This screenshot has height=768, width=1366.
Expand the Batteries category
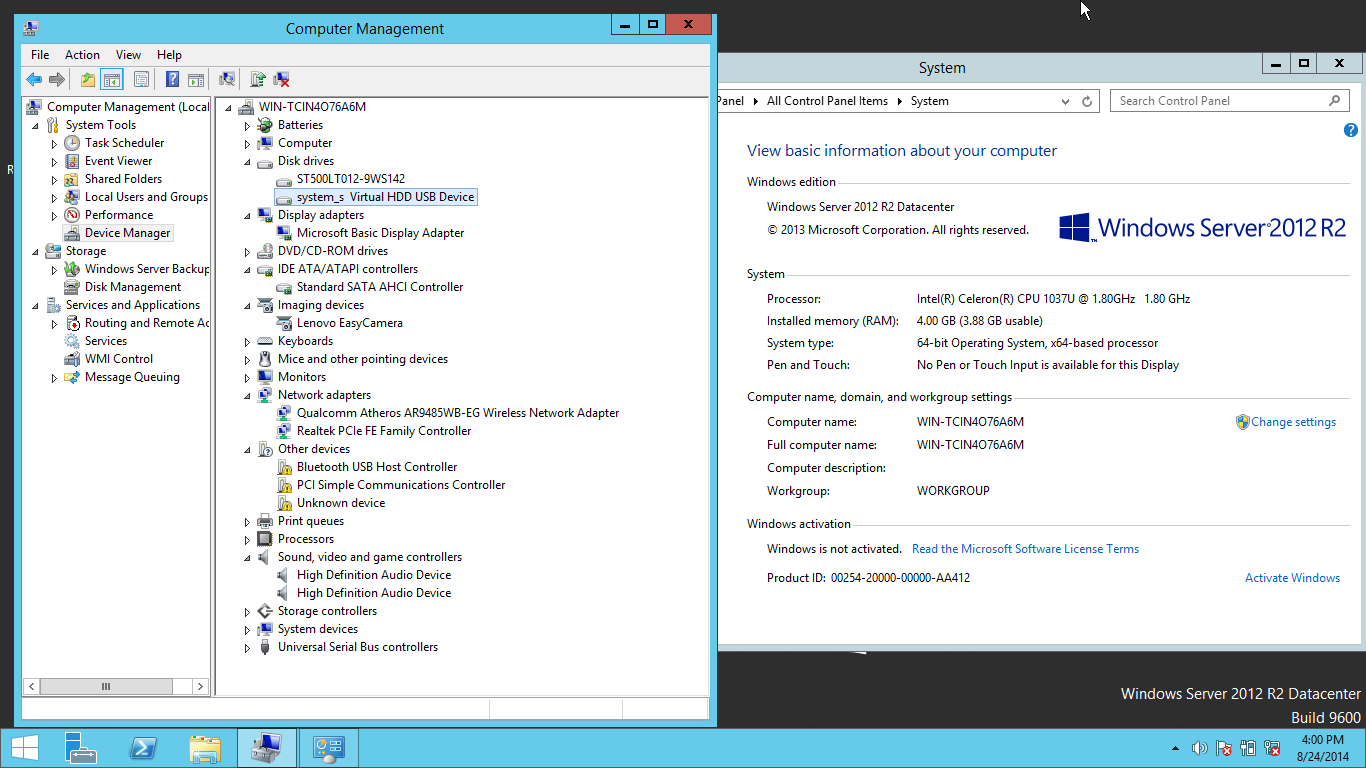click(x=248, y=126)
